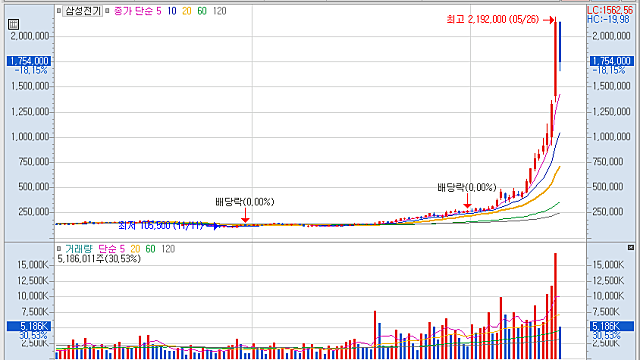Click the -18.15% change on the left axis
This screenshot has width=640, height=360.
[31, 70]
